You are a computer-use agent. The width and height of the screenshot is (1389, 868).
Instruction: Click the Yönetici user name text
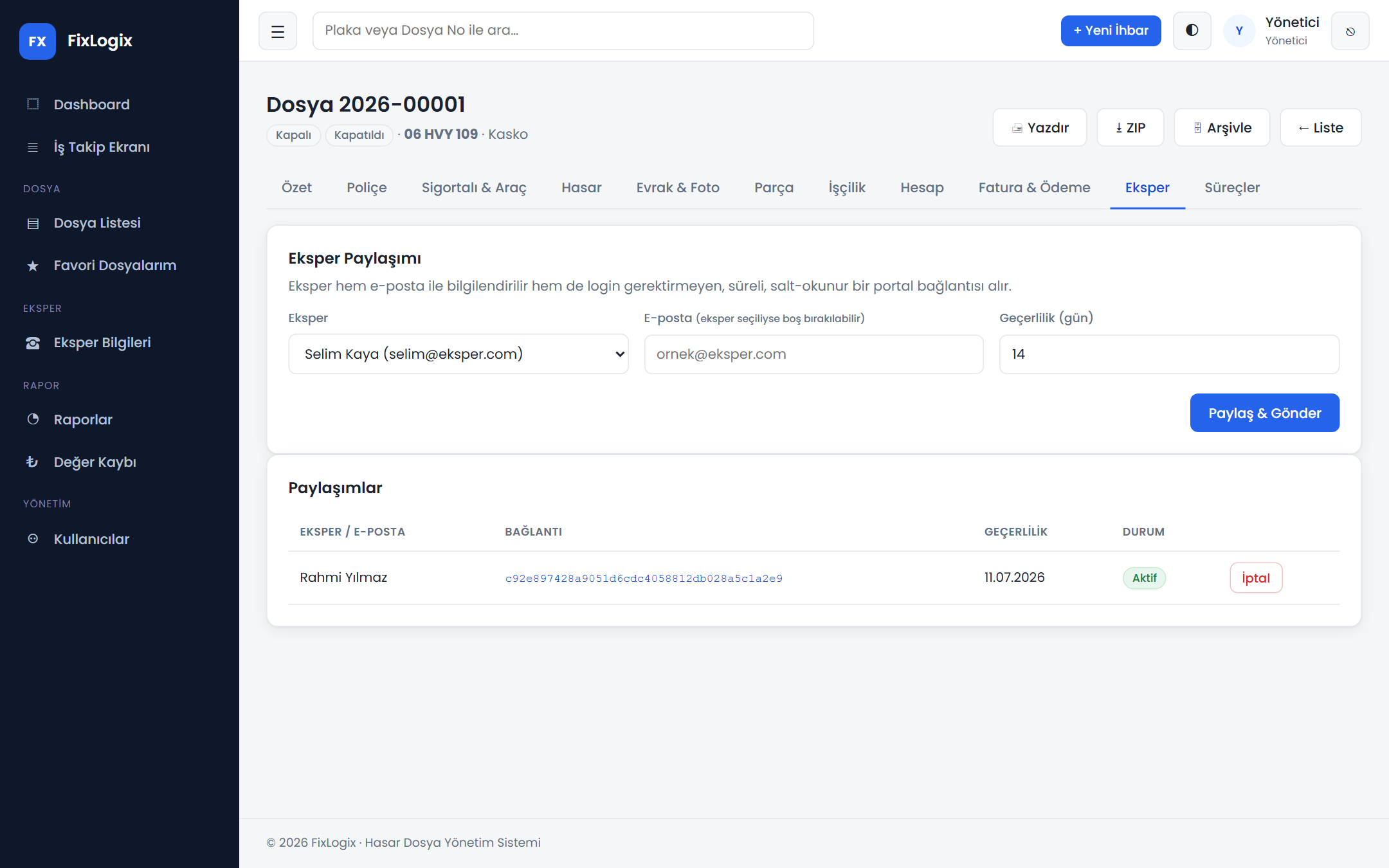click(1292, 23)
